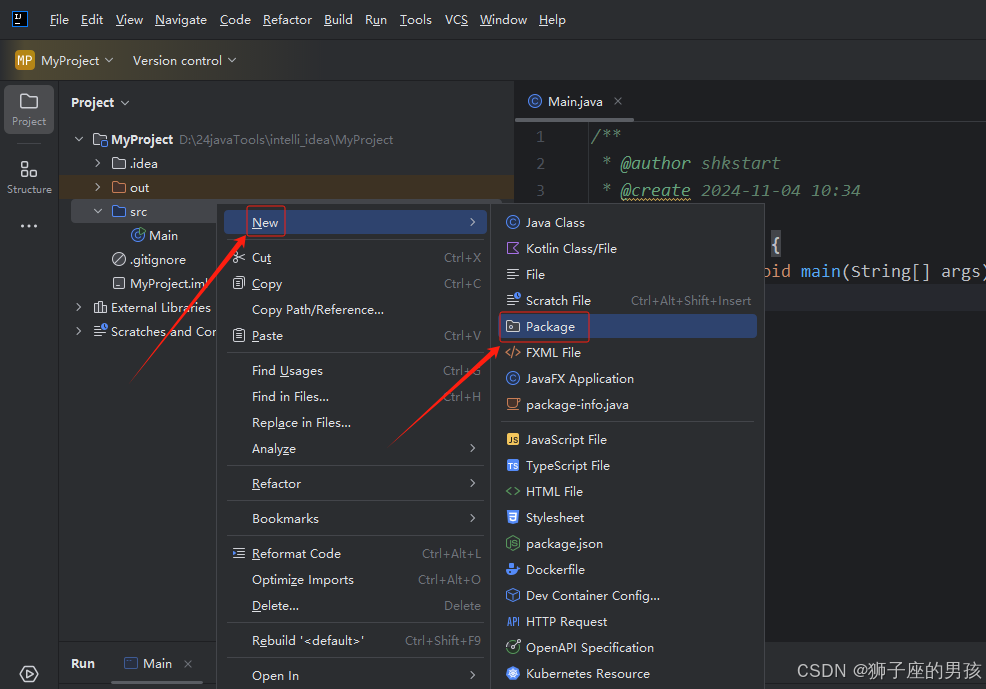The height and width of the screenshot is (689, 986).
Task: Expand Scratches and Consoles node
Action: pos(79,331)
